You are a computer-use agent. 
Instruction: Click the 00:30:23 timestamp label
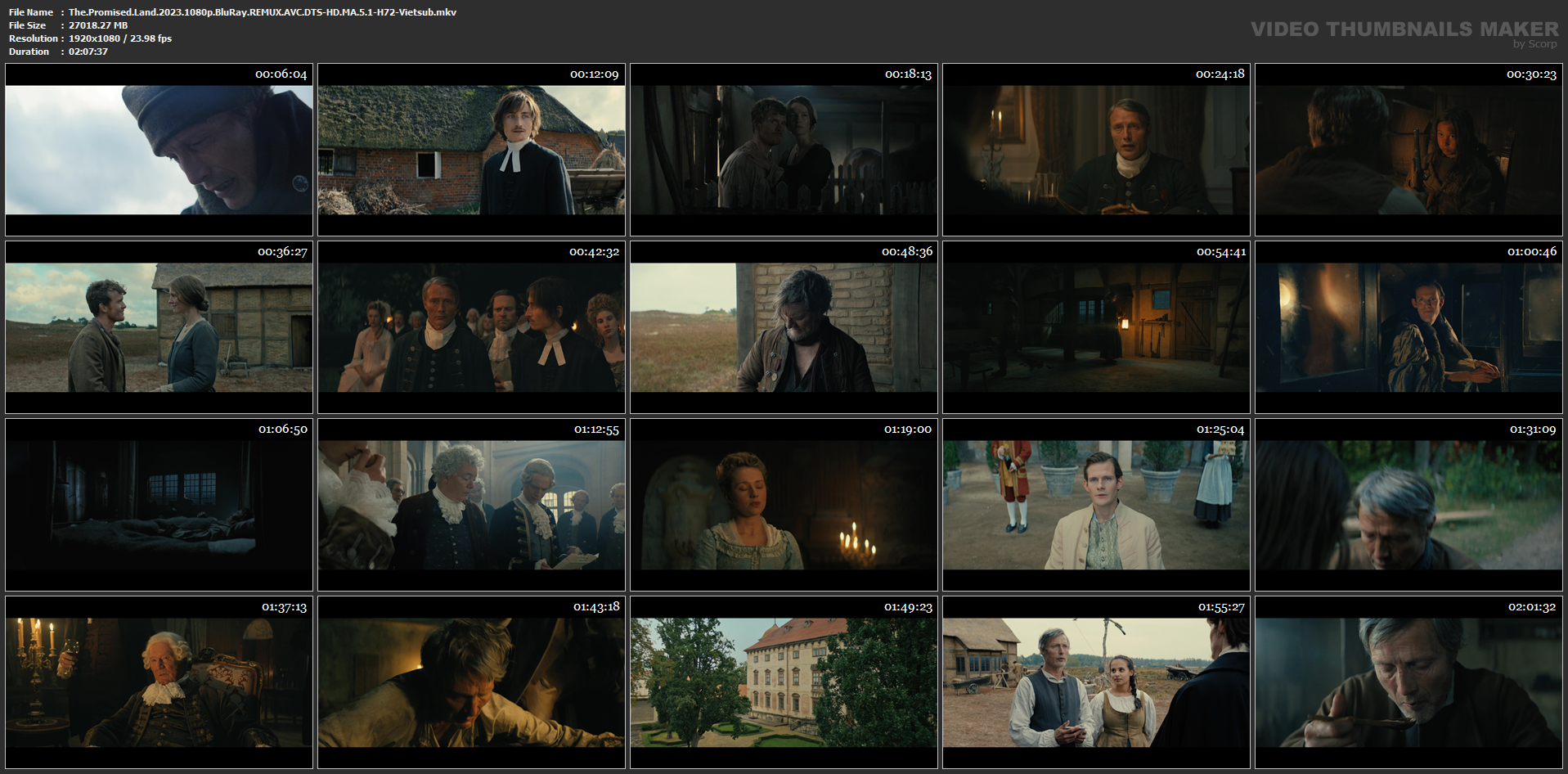point(1531,74)
